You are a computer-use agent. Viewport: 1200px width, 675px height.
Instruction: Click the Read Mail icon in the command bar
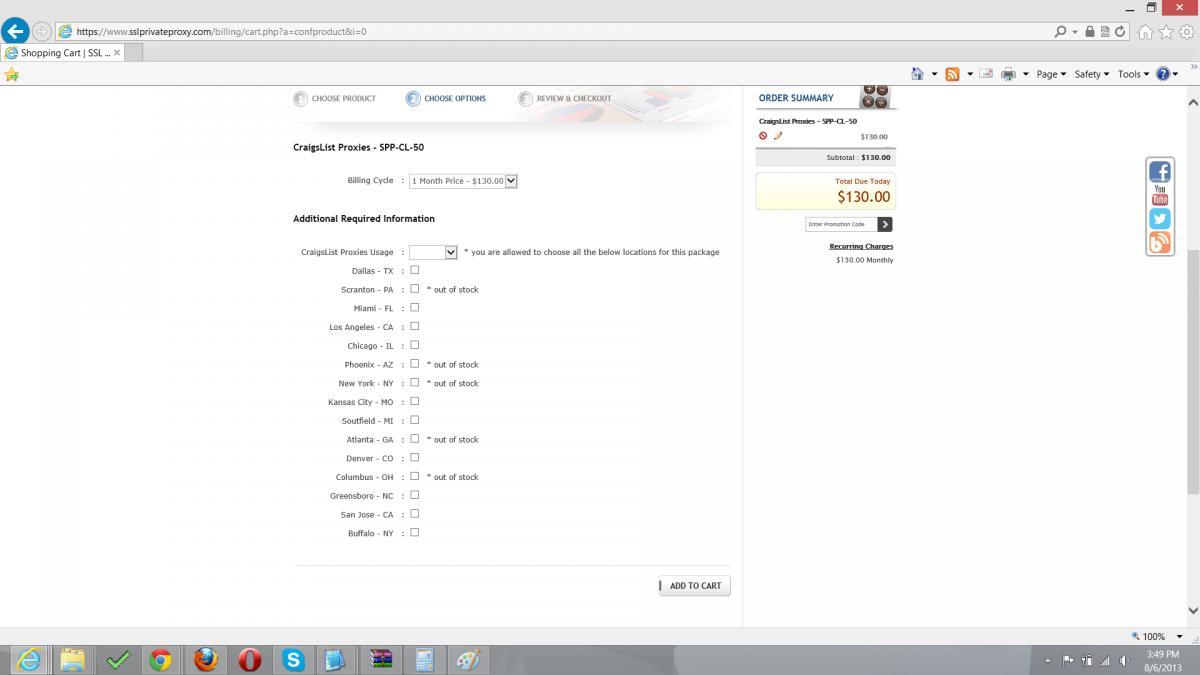click(x=985, y=74)
